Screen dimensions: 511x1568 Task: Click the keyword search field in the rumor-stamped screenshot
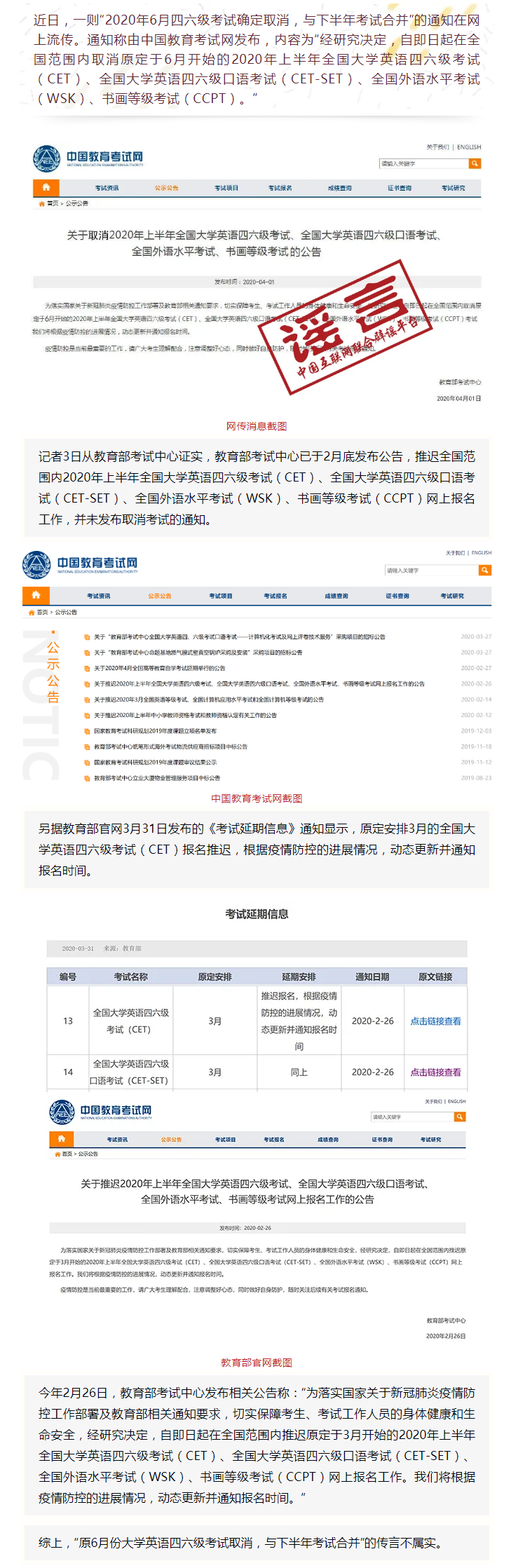pos(423,163)
